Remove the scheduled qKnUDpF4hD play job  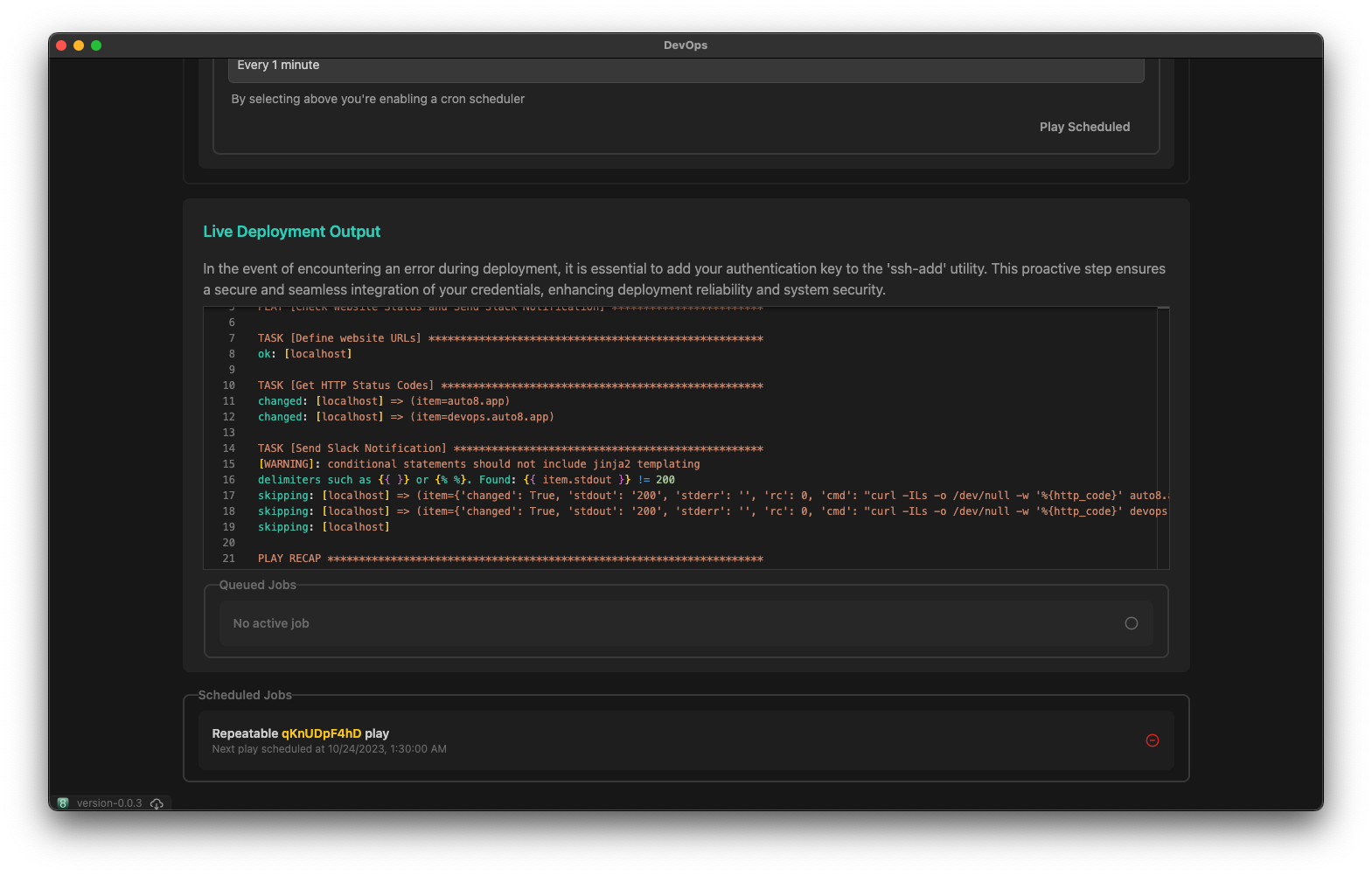coord(1152,740)
